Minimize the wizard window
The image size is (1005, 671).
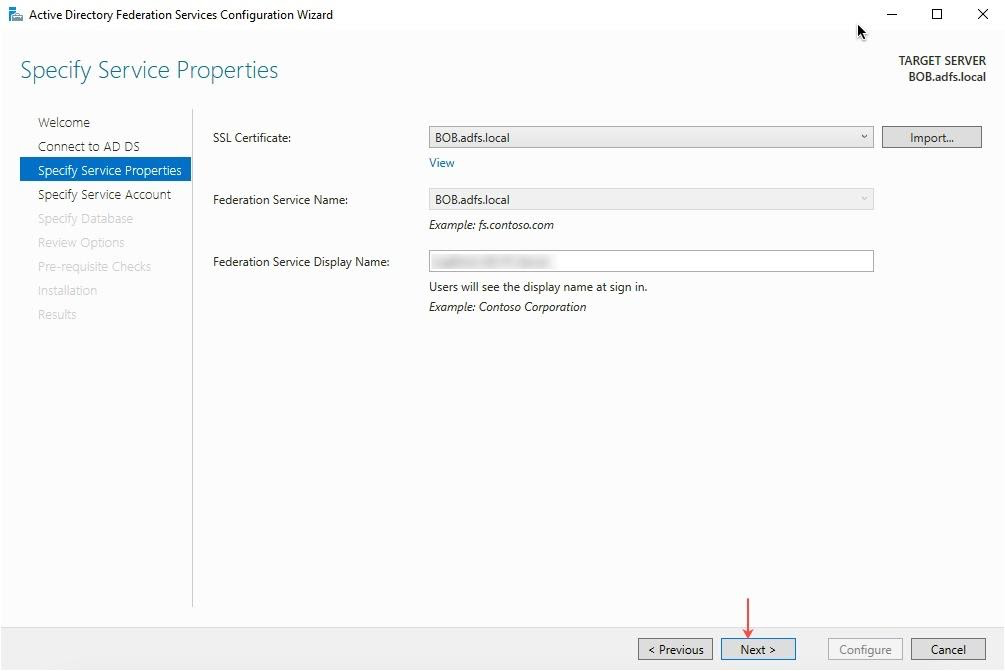[x=892, y=14]
